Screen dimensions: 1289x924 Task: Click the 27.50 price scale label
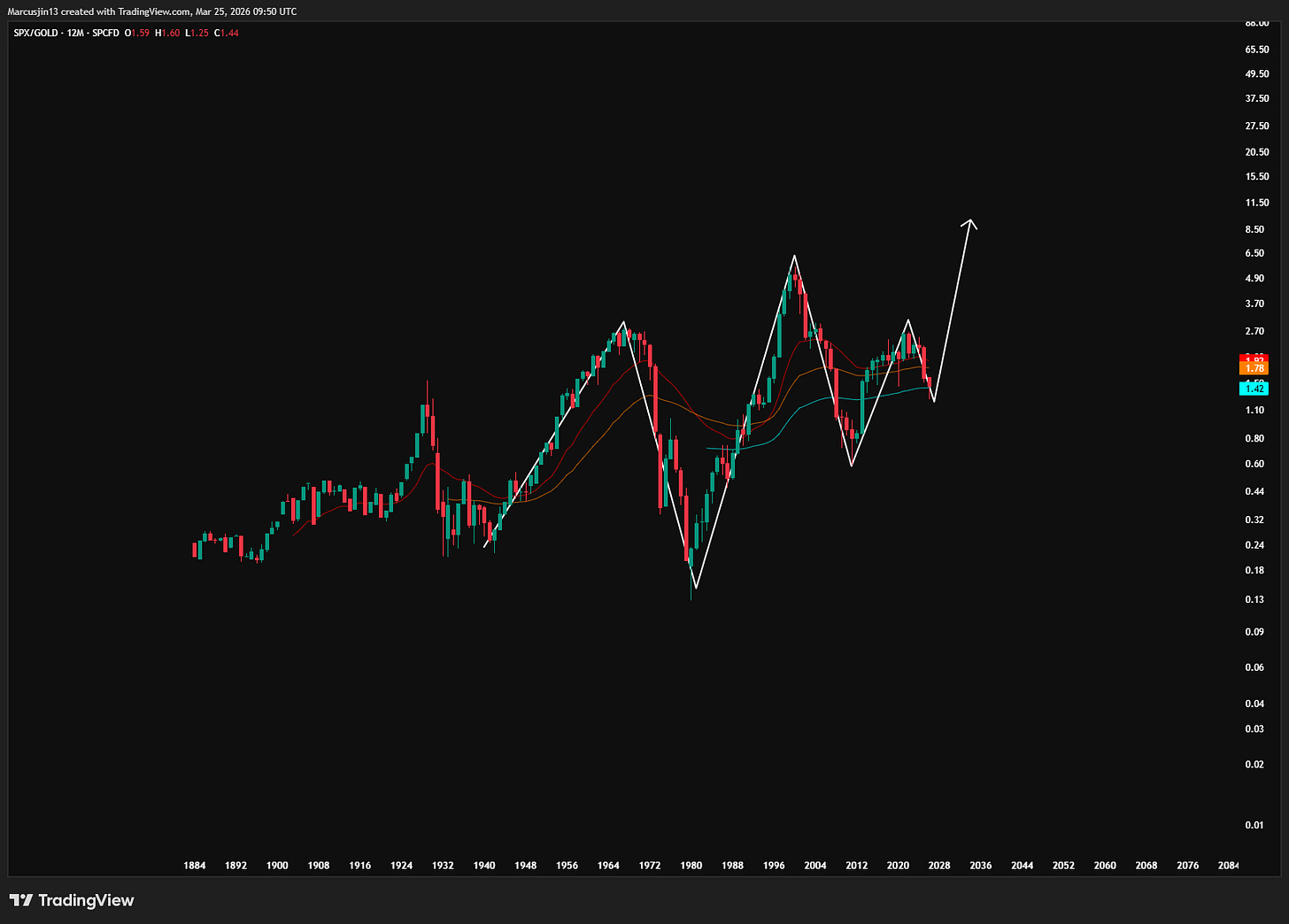pos(1257,127)
